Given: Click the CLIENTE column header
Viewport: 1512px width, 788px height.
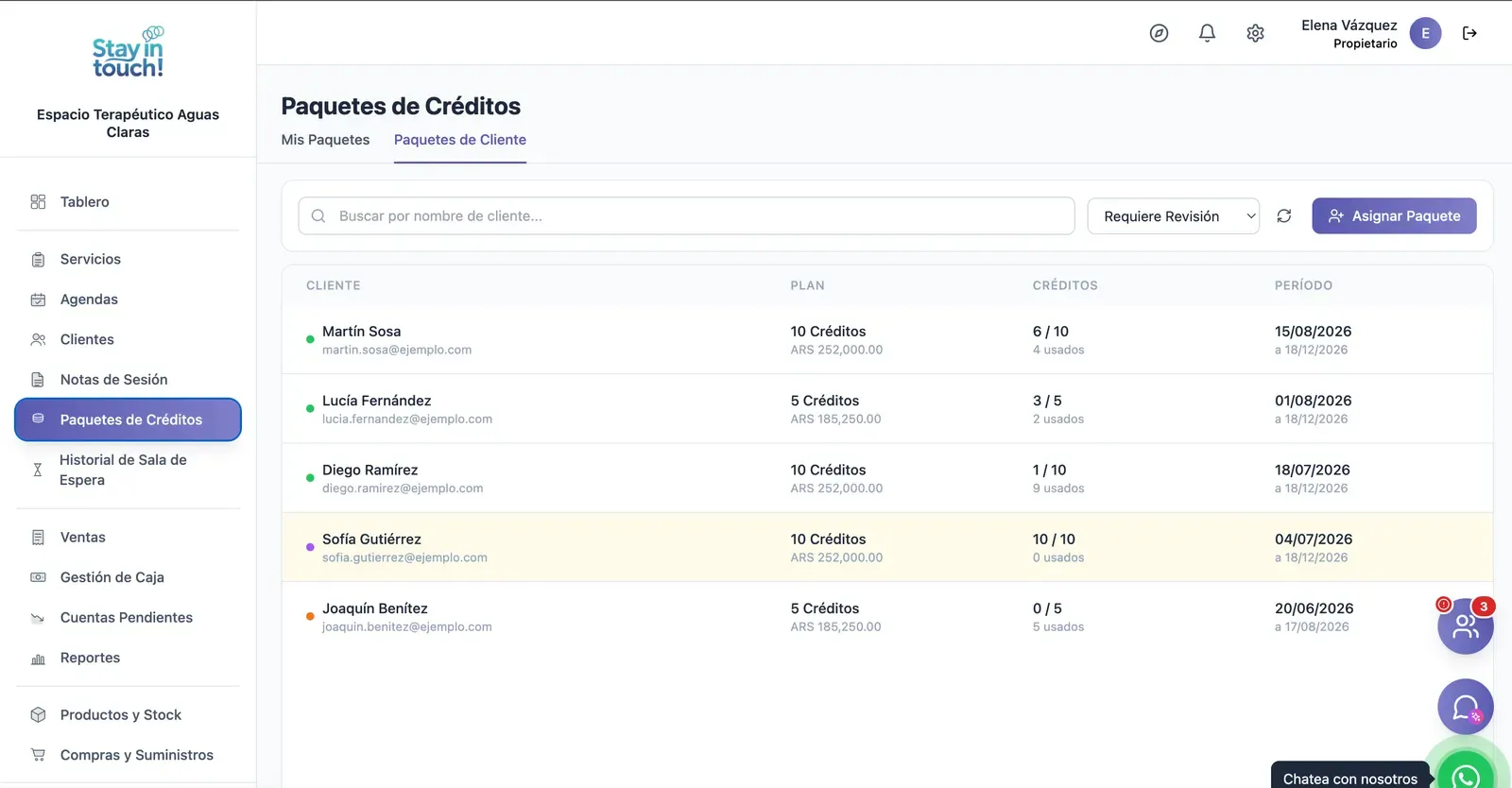Looking at the screenshot, I should [334, 285].
